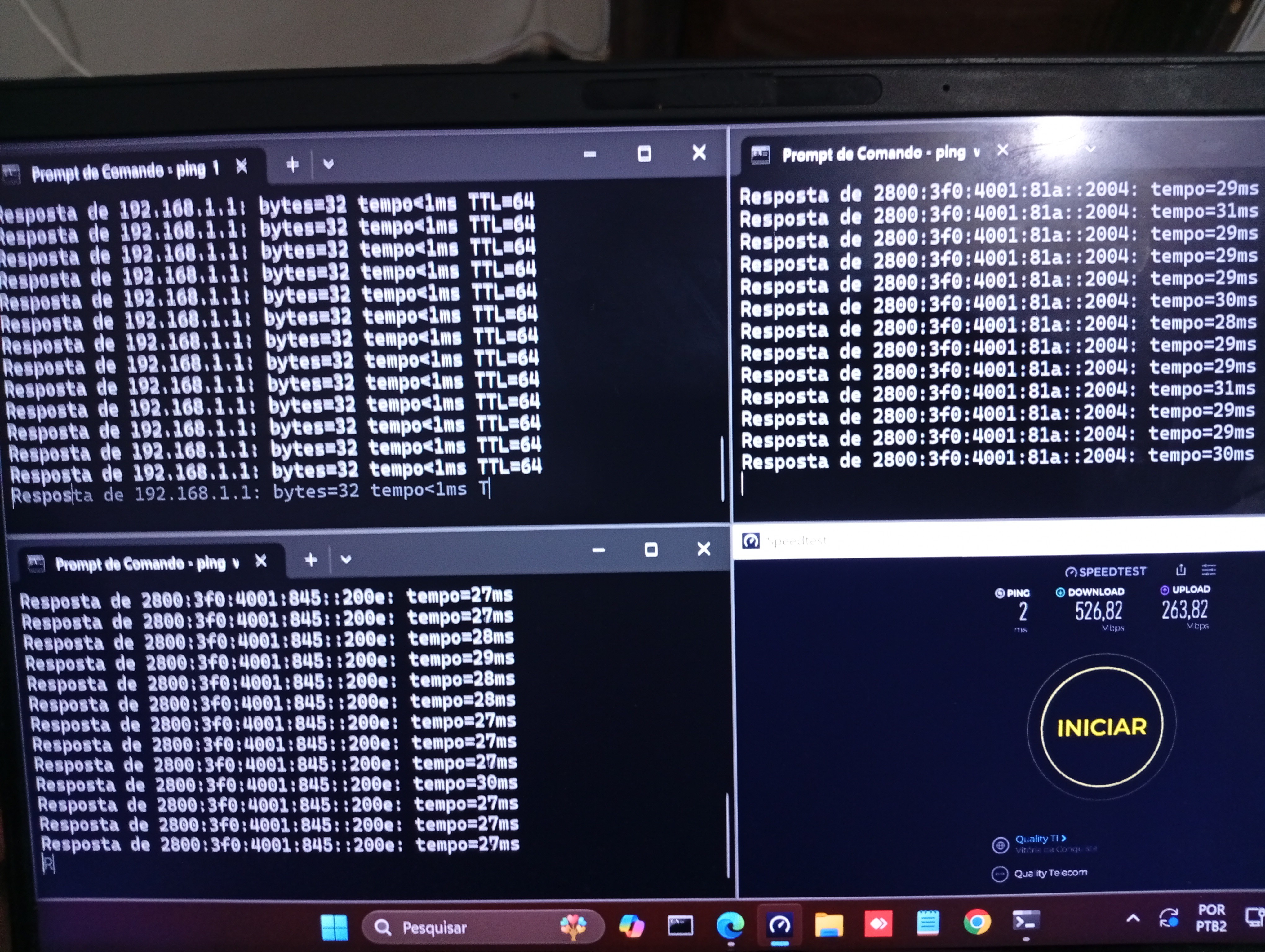
Task: Click the Windows Start button
Action: tap(335, 927)
